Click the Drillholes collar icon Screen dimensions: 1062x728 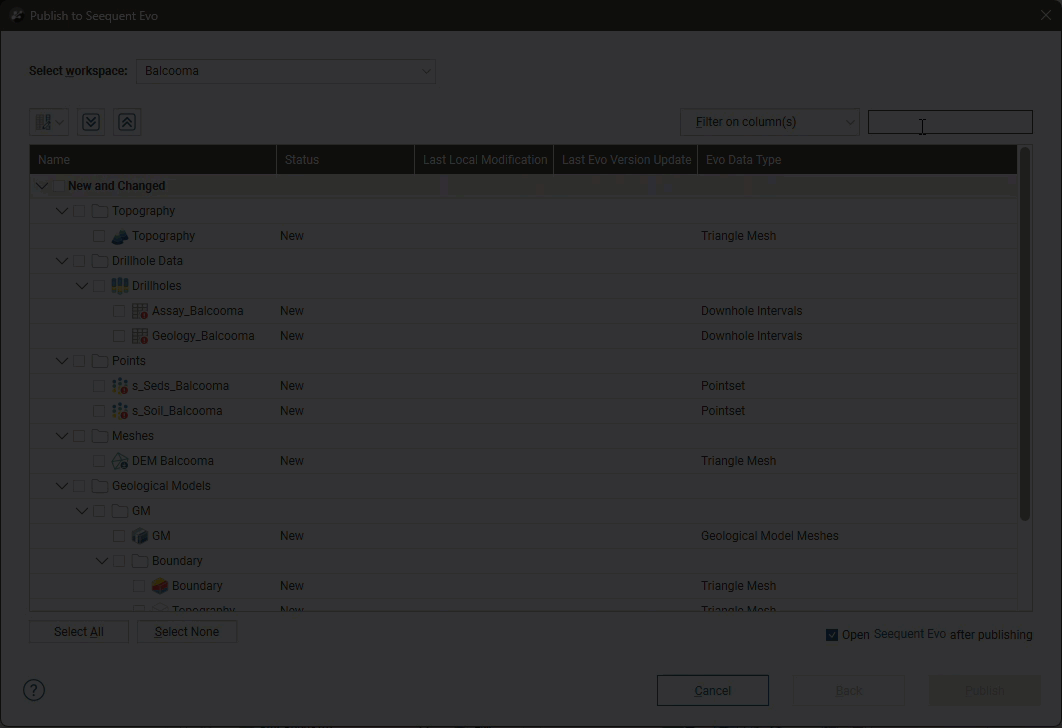click(x=120, y=286)
